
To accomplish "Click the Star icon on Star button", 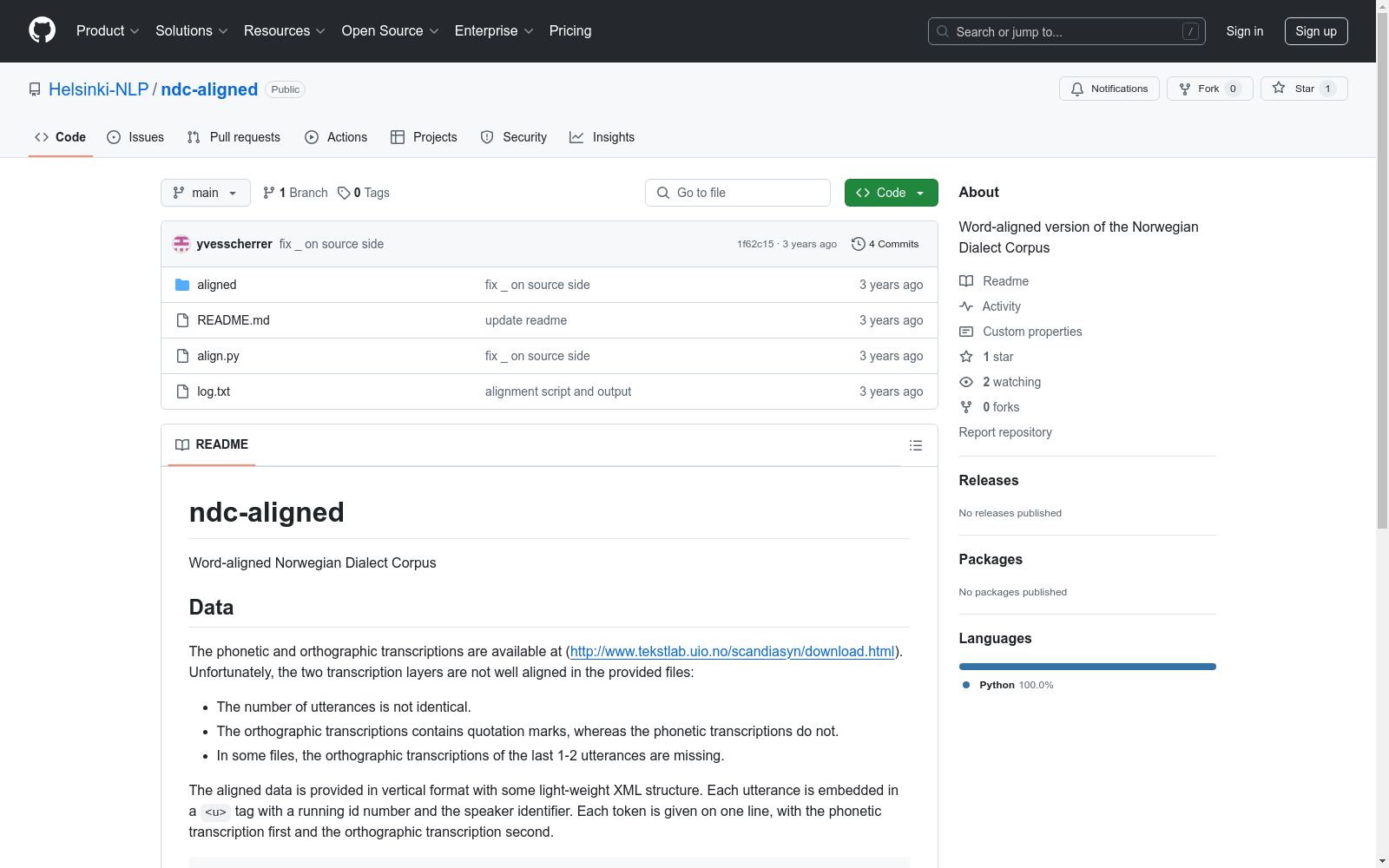I will pos(1279,88).
